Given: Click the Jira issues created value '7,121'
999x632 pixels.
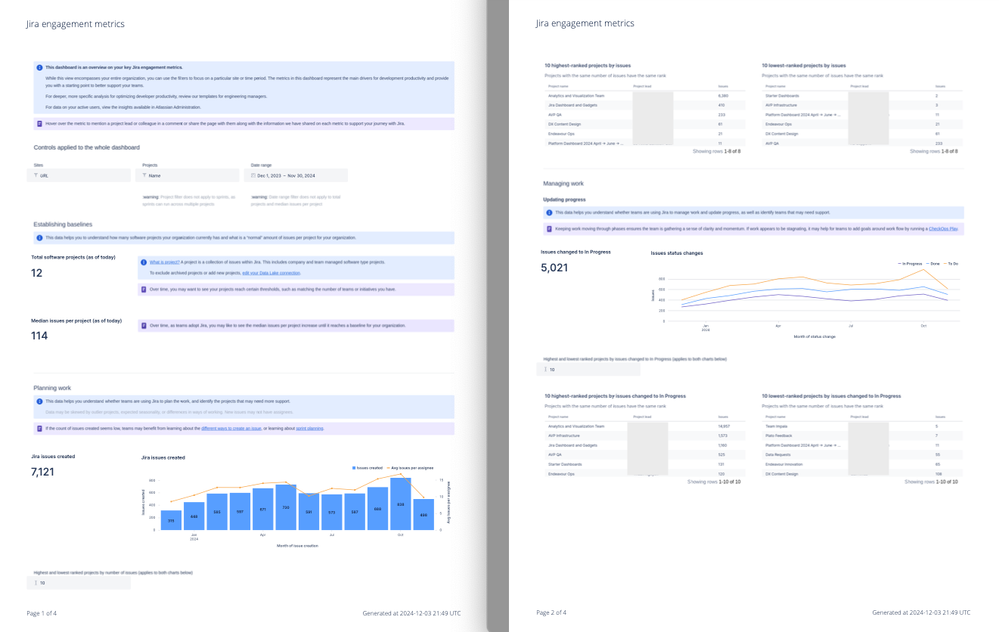Looking at the screenshot, I should coord(43,472).
